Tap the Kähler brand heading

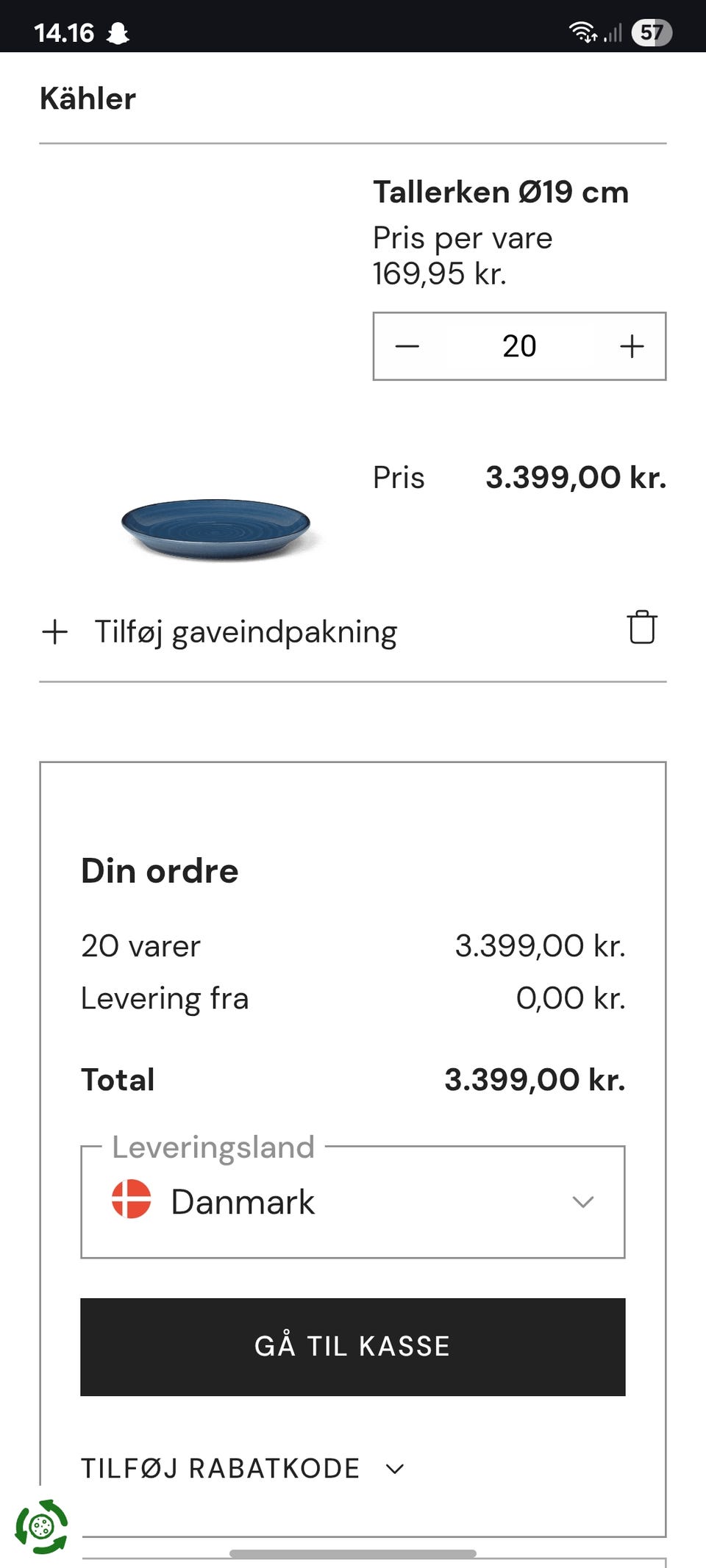click(x=88, y=99)
